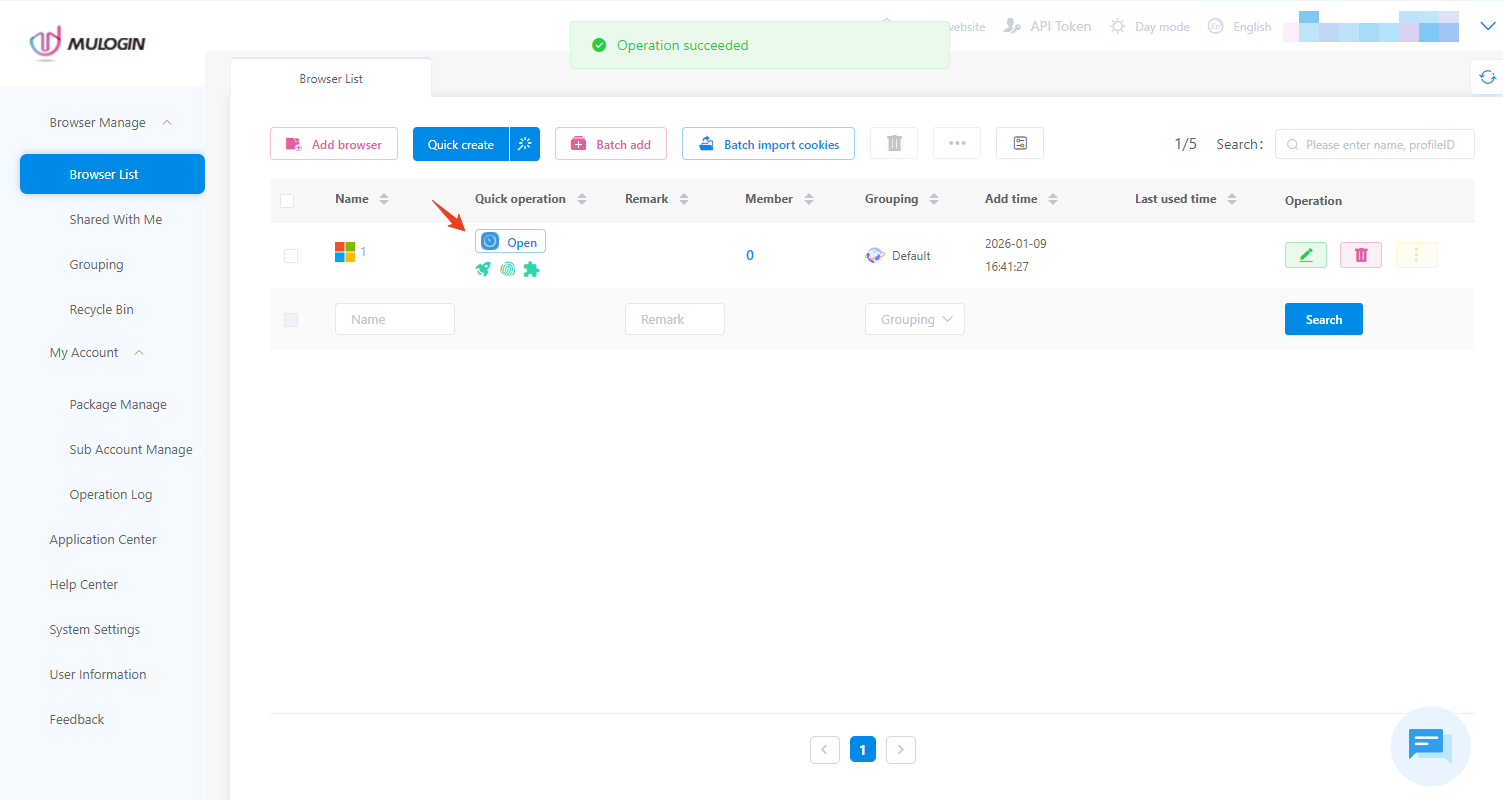This screenshot has width=1503, height=800.
Task: Click the green puzzle piece plugin icon
Action: point(531,269)
